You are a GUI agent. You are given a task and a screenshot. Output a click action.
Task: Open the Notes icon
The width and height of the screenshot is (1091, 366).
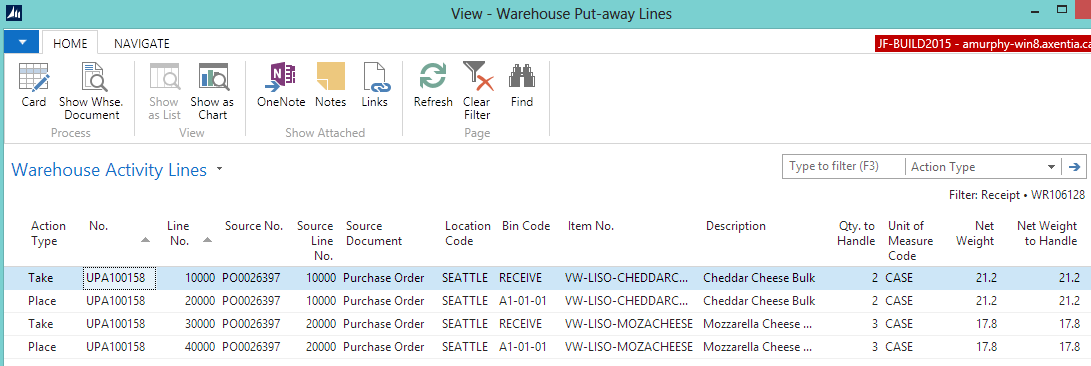click(x=331, y=86)
